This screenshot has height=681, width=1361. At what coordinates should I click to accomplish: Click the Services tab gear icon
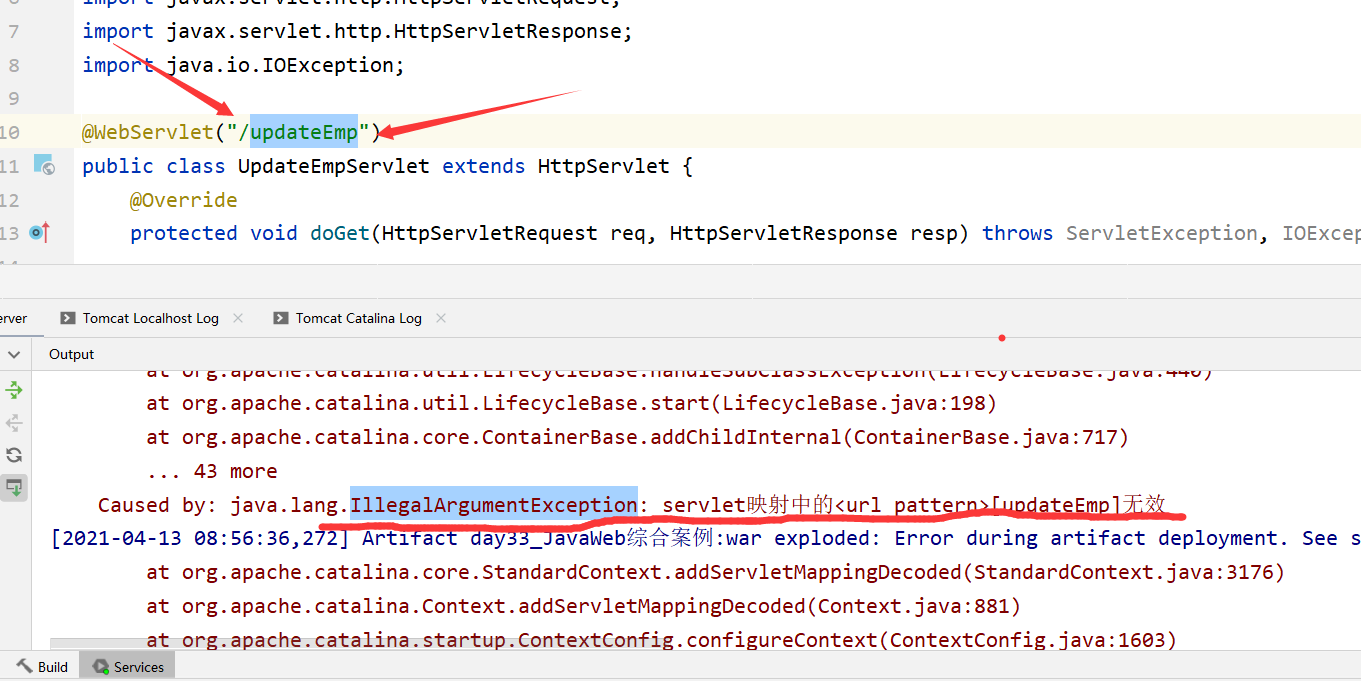click(100, 665)
